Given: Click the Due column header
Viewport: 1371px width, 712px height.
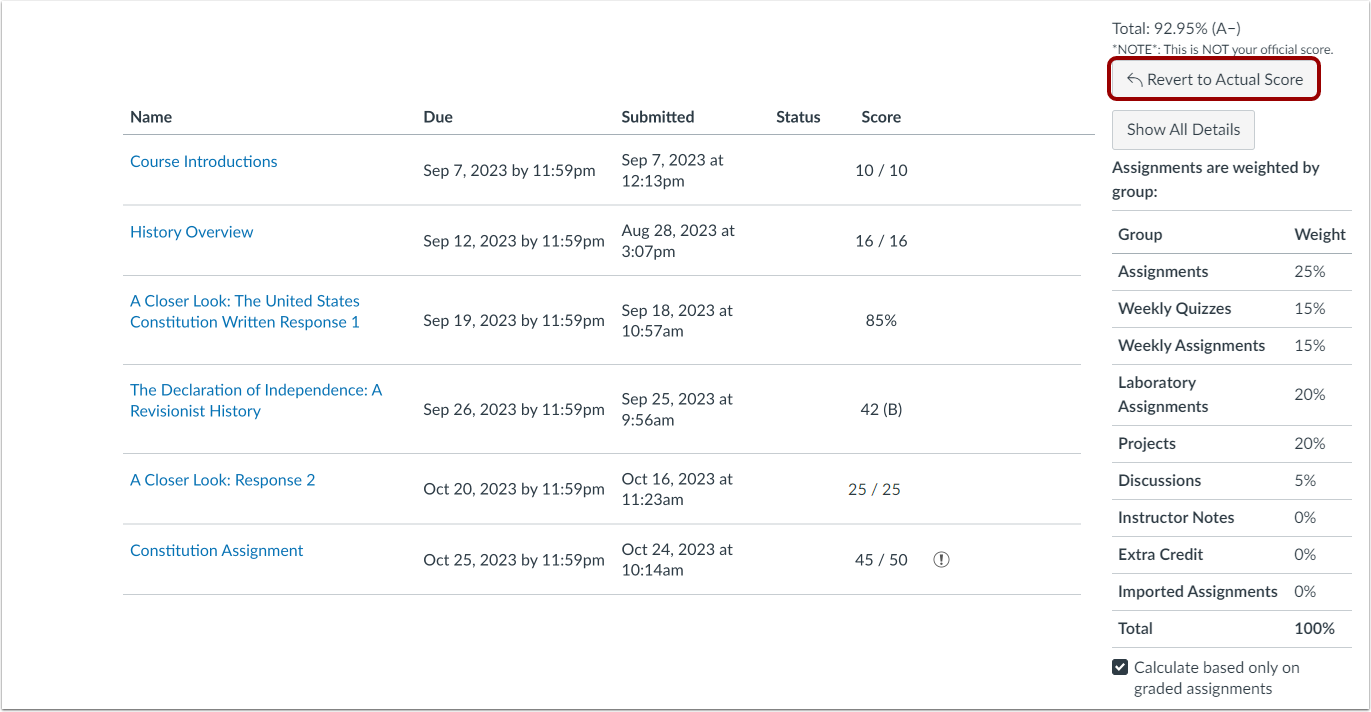Looking at the screenshot, I should coord(438,117).
